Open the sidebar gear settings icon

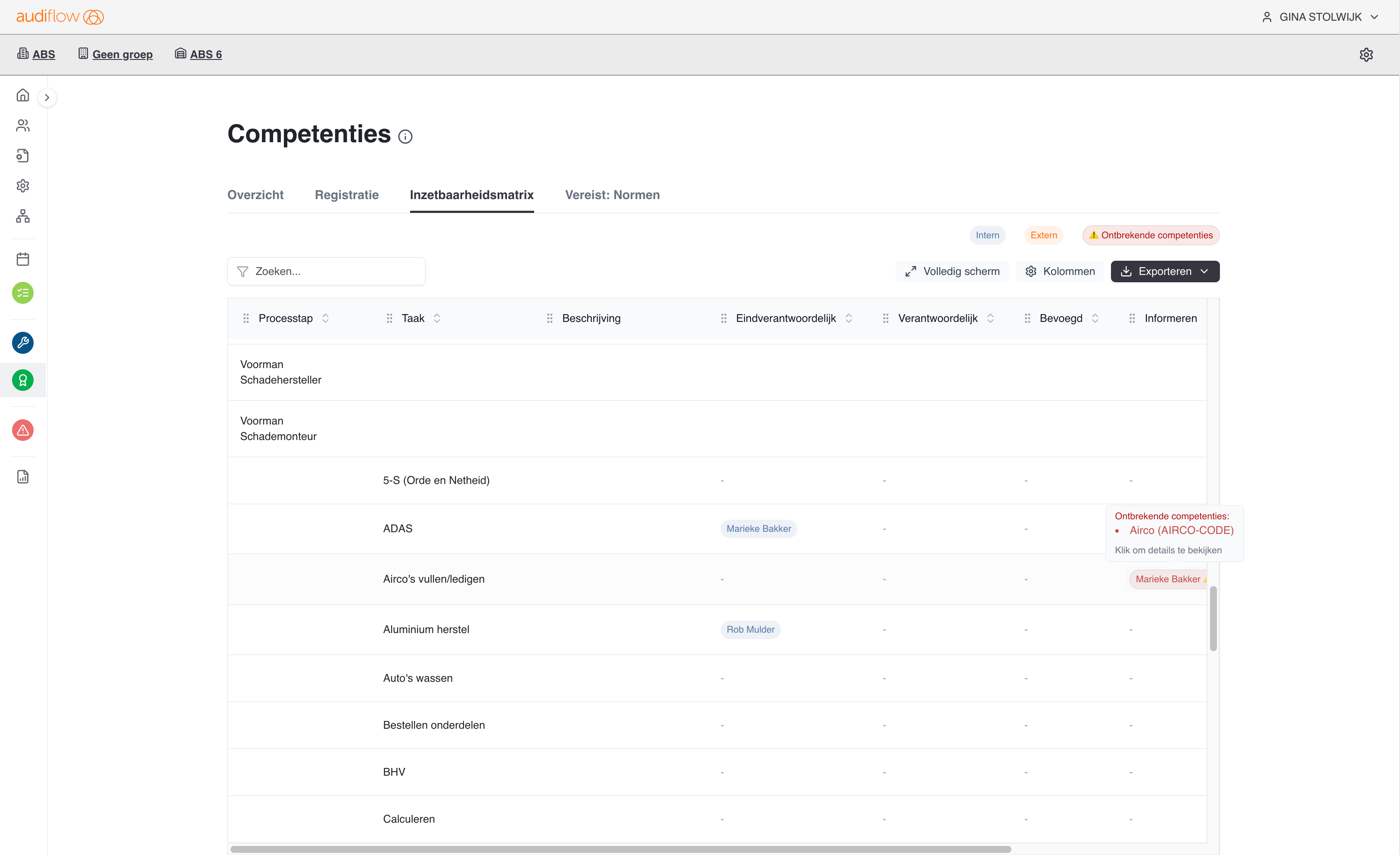click(23, 186)
